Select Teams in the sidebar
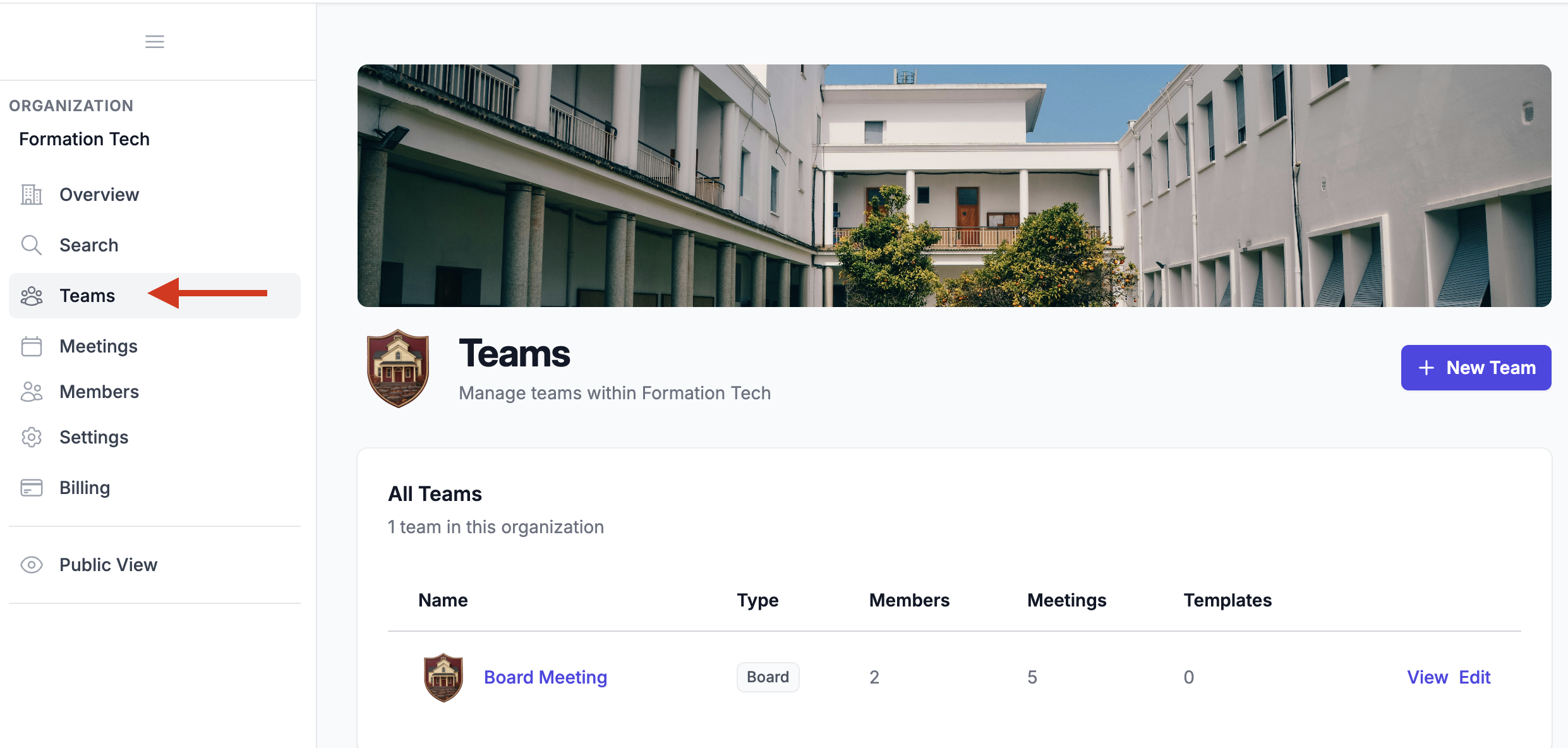 tap(155, 296)
